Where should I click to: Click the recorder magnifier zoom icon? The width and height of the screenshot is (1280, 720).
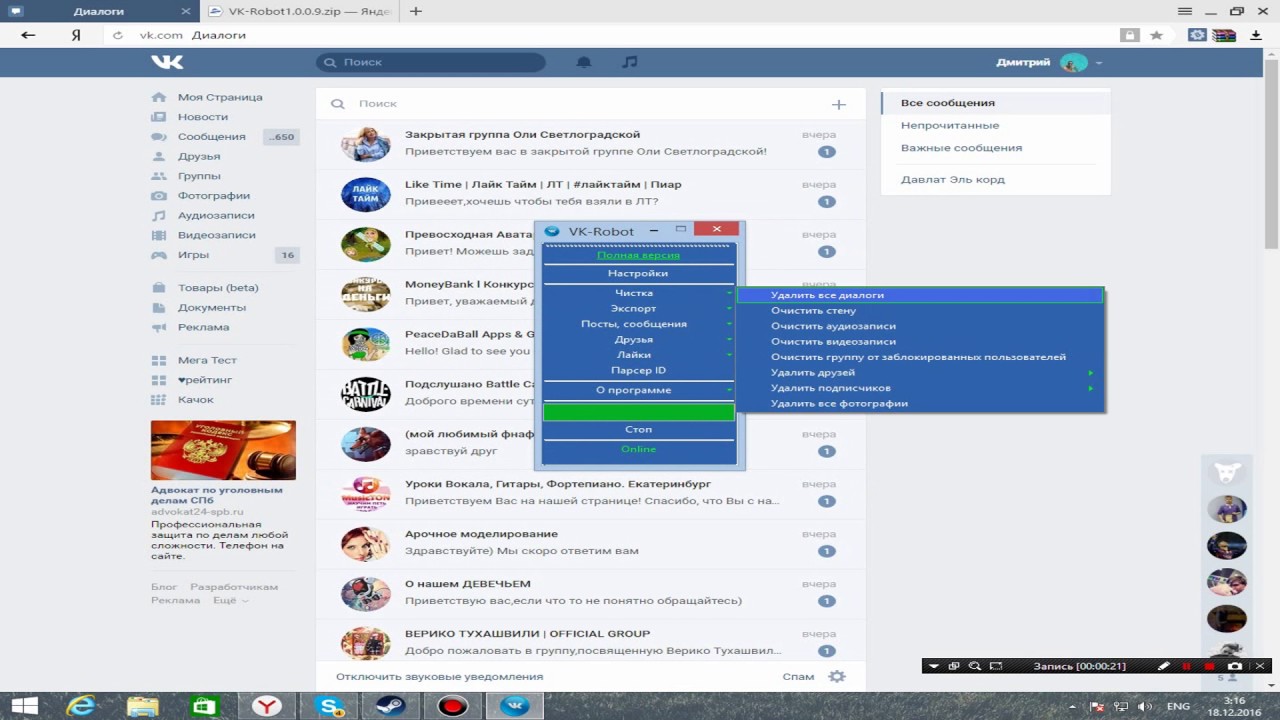[974, 666]
